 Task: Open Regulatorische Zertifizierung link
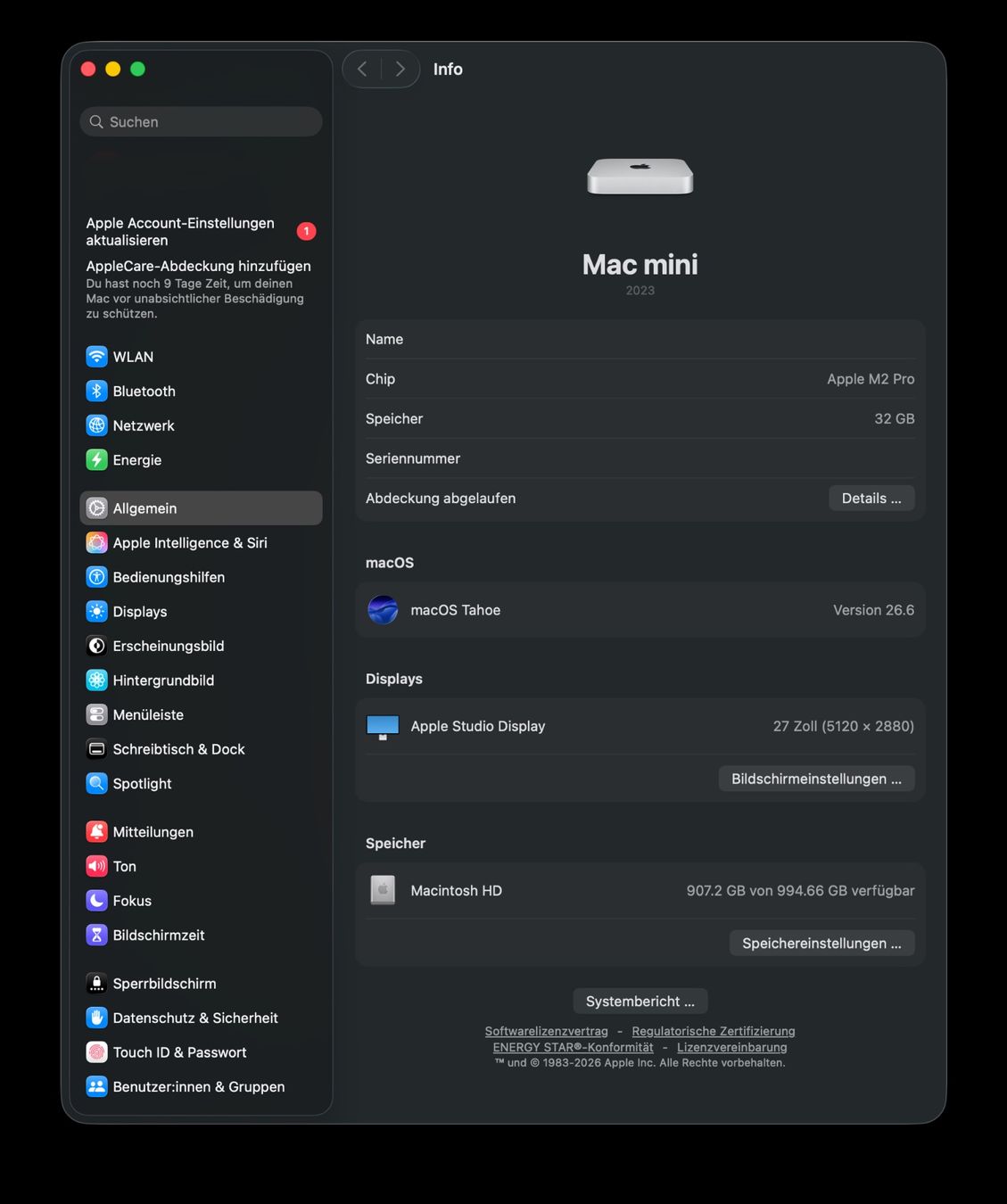click(714, 1031)
